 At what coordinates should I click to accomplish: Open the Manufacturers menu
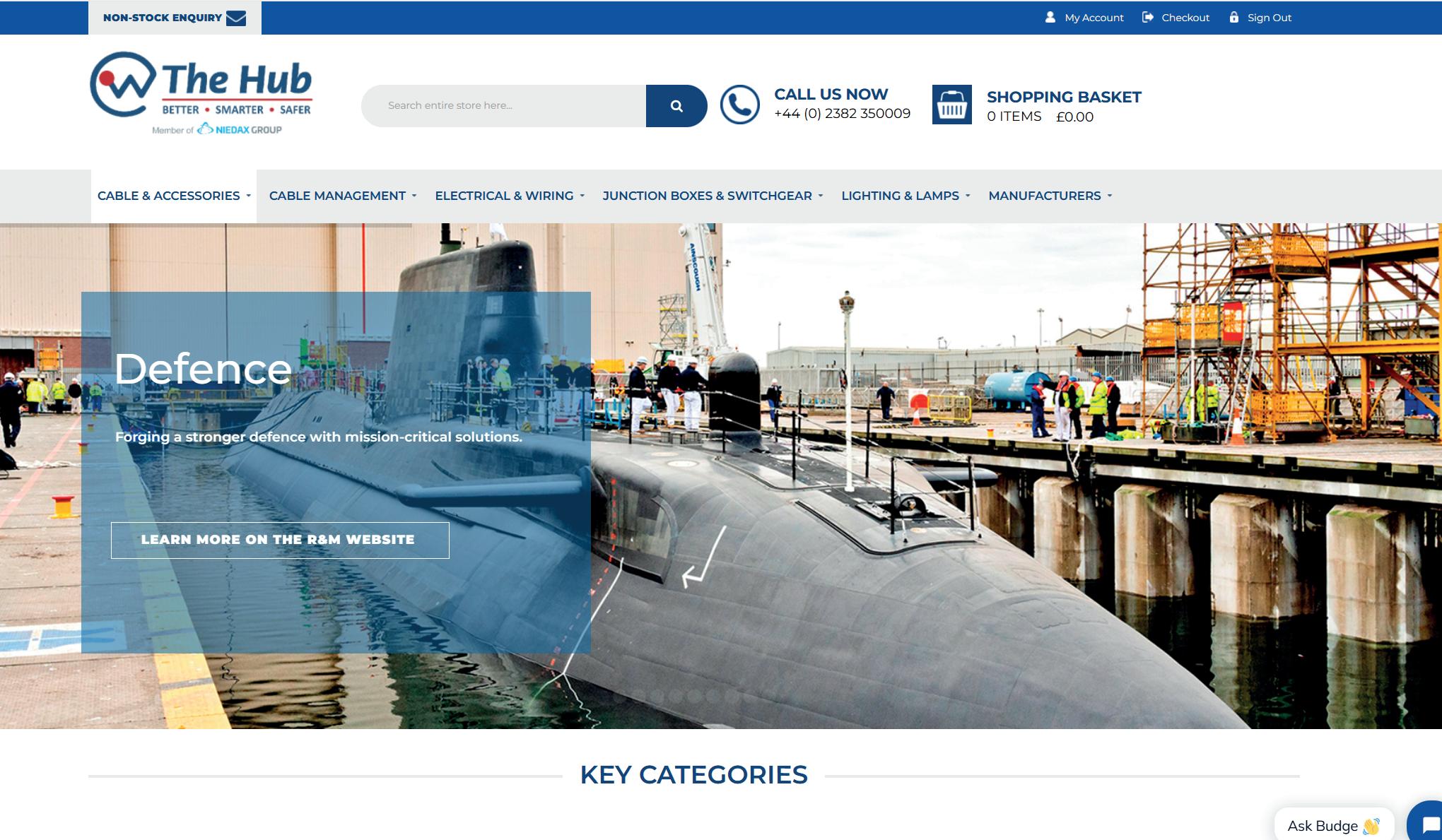pos(1050,196)
